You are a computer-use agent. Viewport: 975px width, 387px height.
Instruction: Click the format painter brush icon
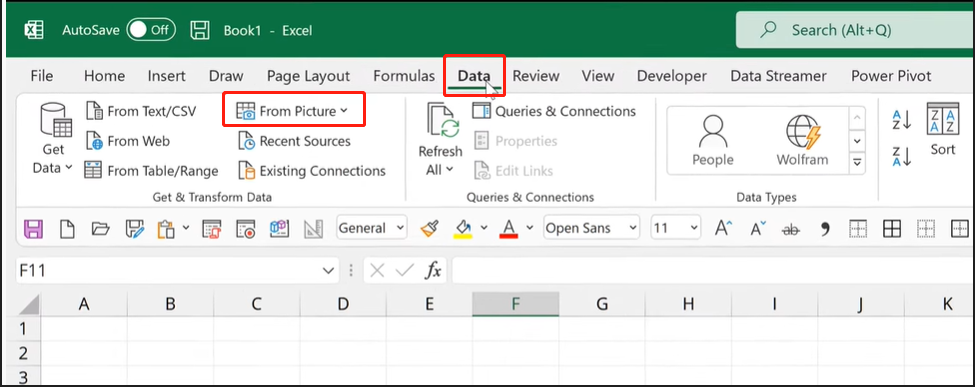tap(429, 228)
